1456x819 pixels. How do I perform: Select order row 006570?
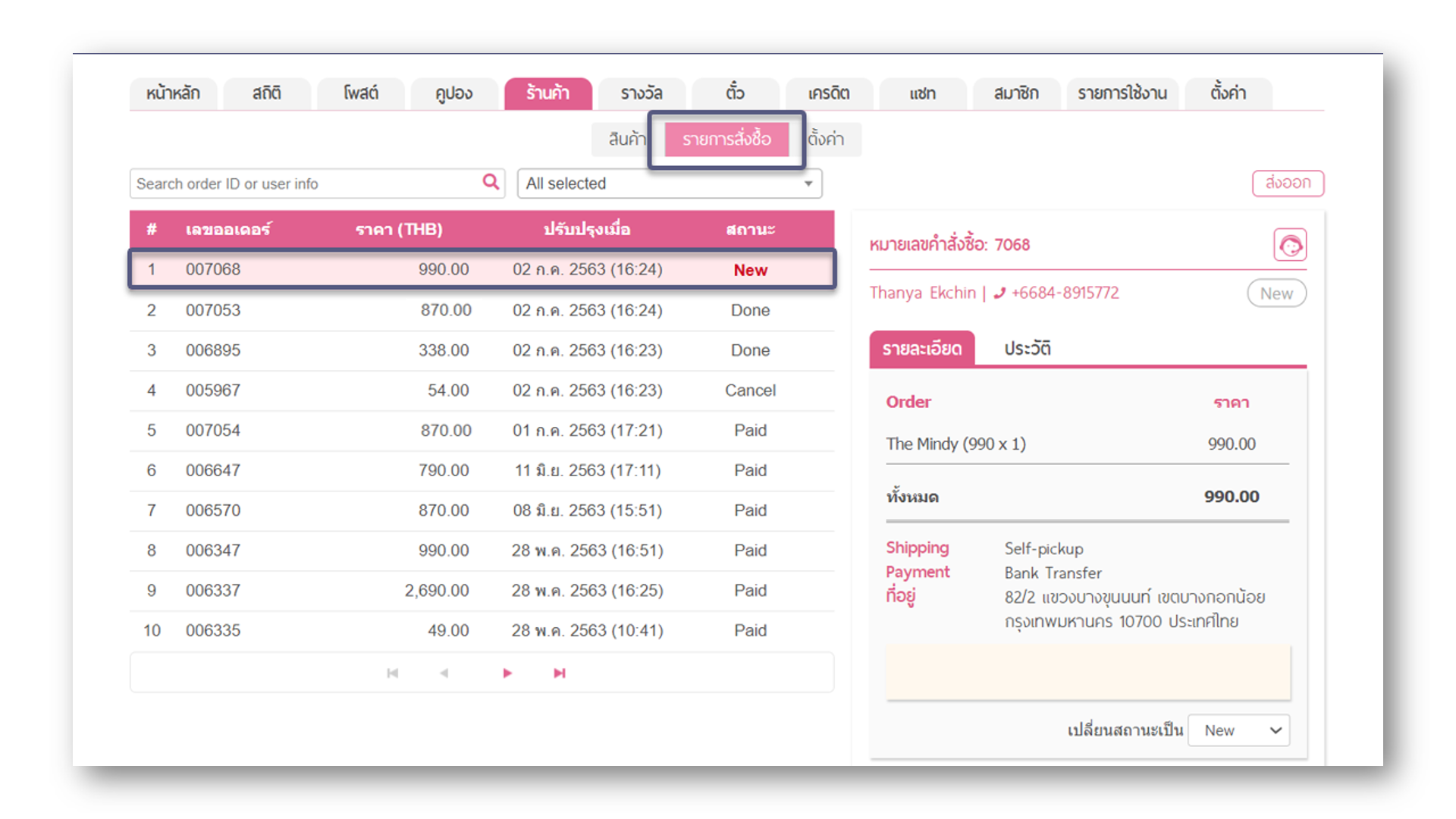(x=482, y=510)
